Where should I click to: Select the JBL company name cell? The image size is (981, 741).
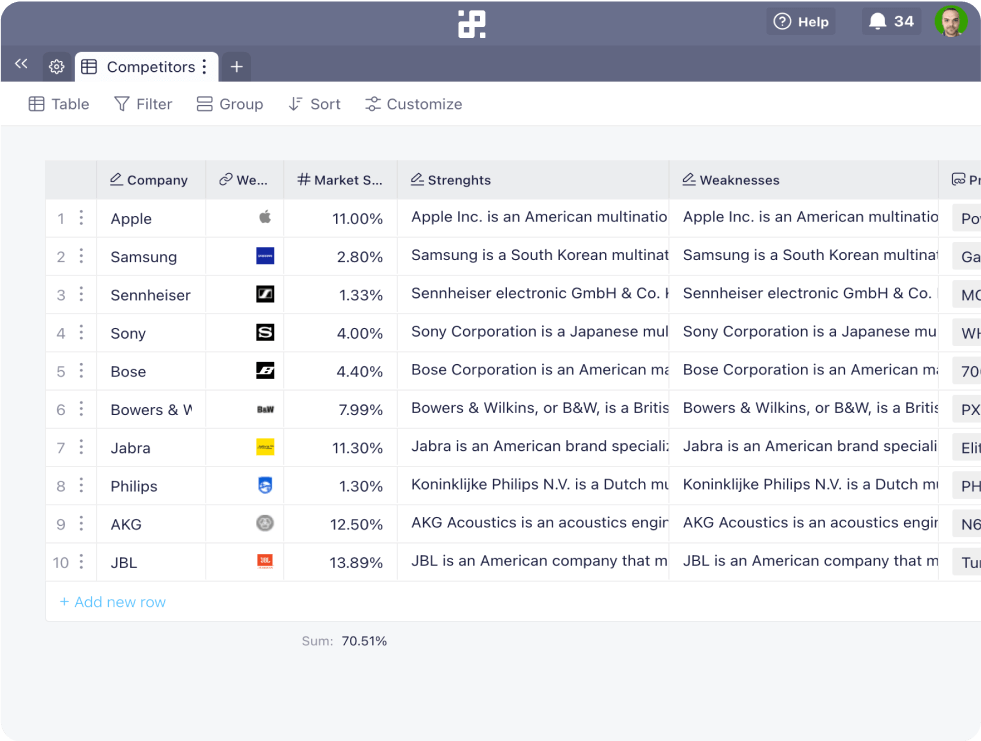[x=151, y=562]
